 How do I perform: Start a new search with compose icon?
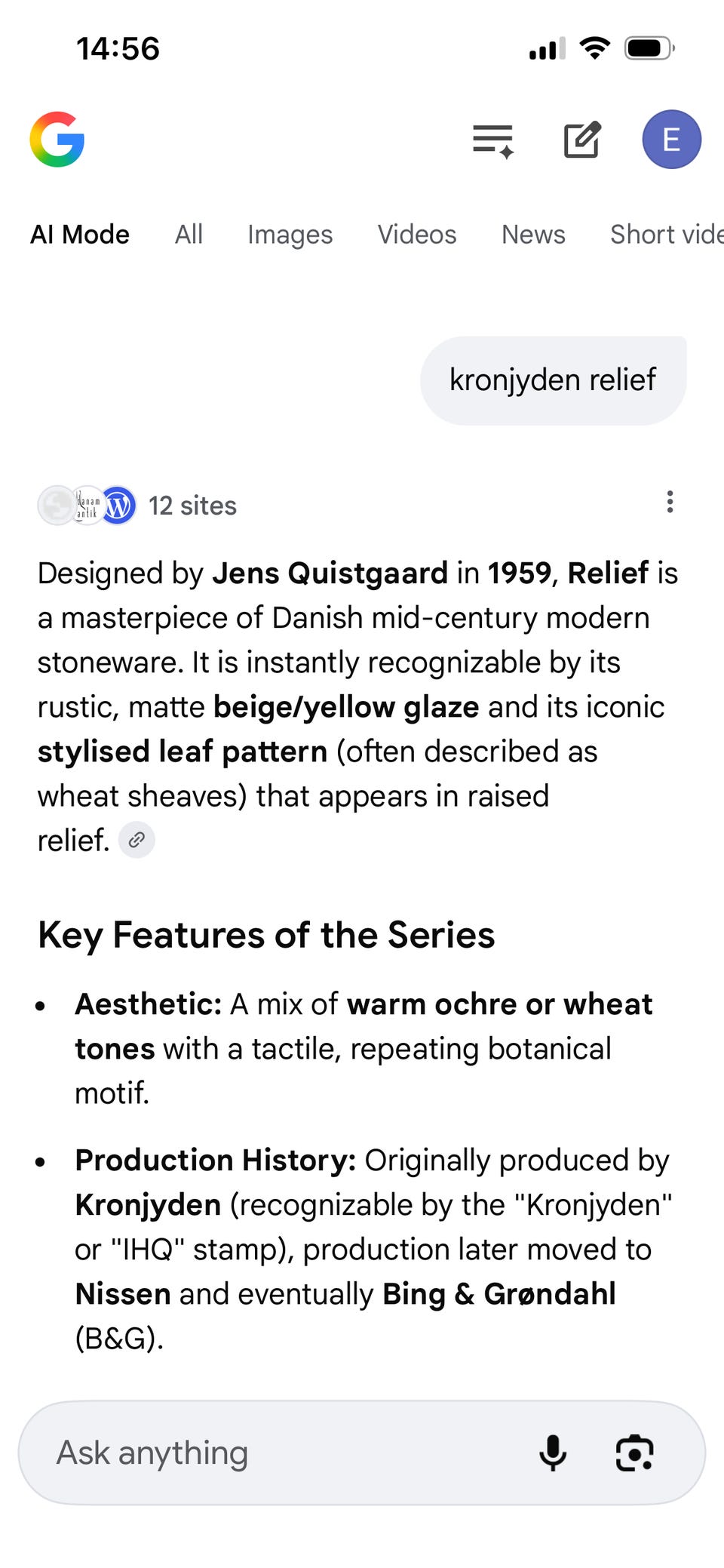pyautogui.click(x=582, y=140)
